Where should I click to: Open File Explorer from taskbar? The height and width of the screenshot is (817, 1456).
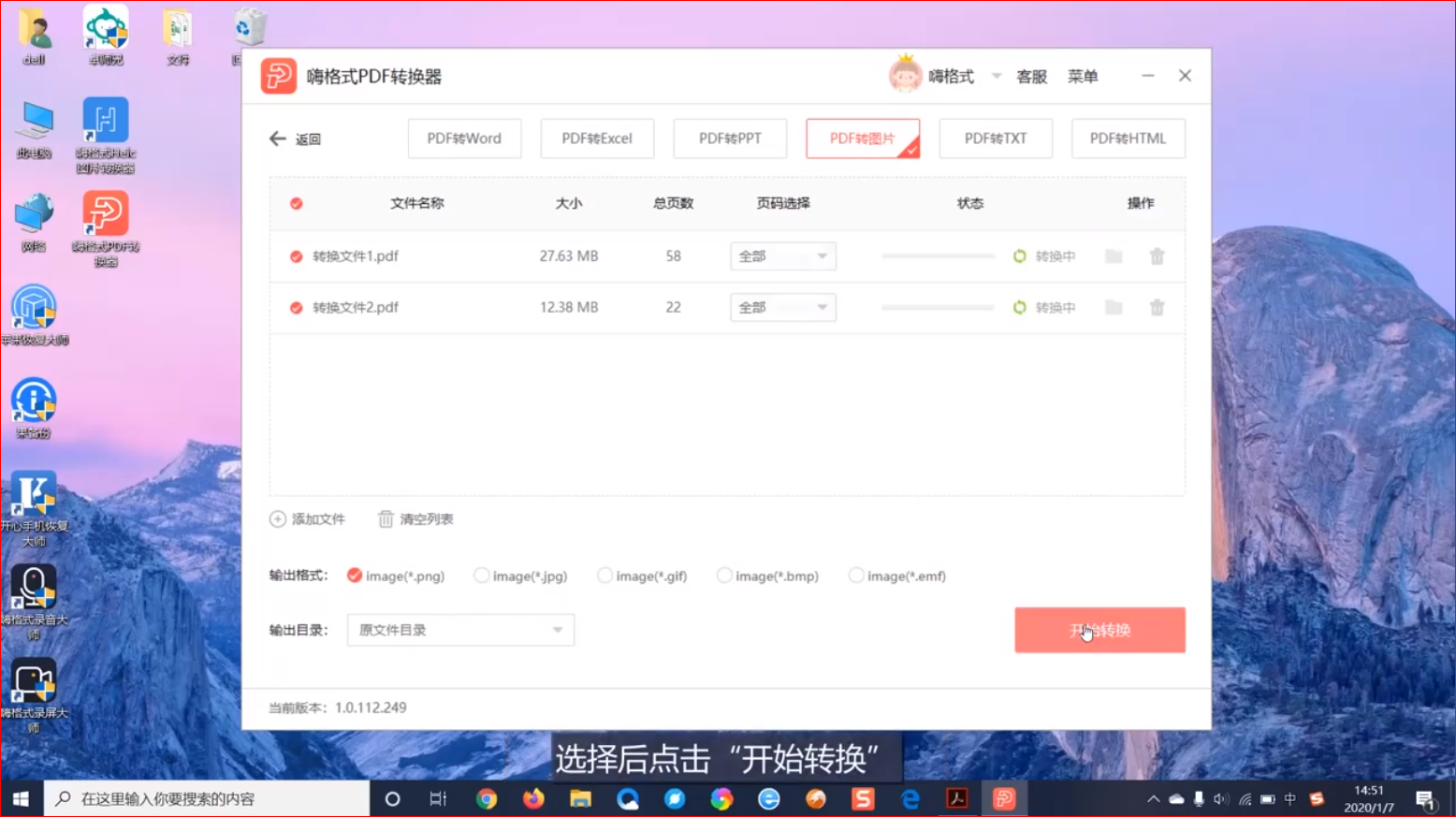click(x=580, y=798)
